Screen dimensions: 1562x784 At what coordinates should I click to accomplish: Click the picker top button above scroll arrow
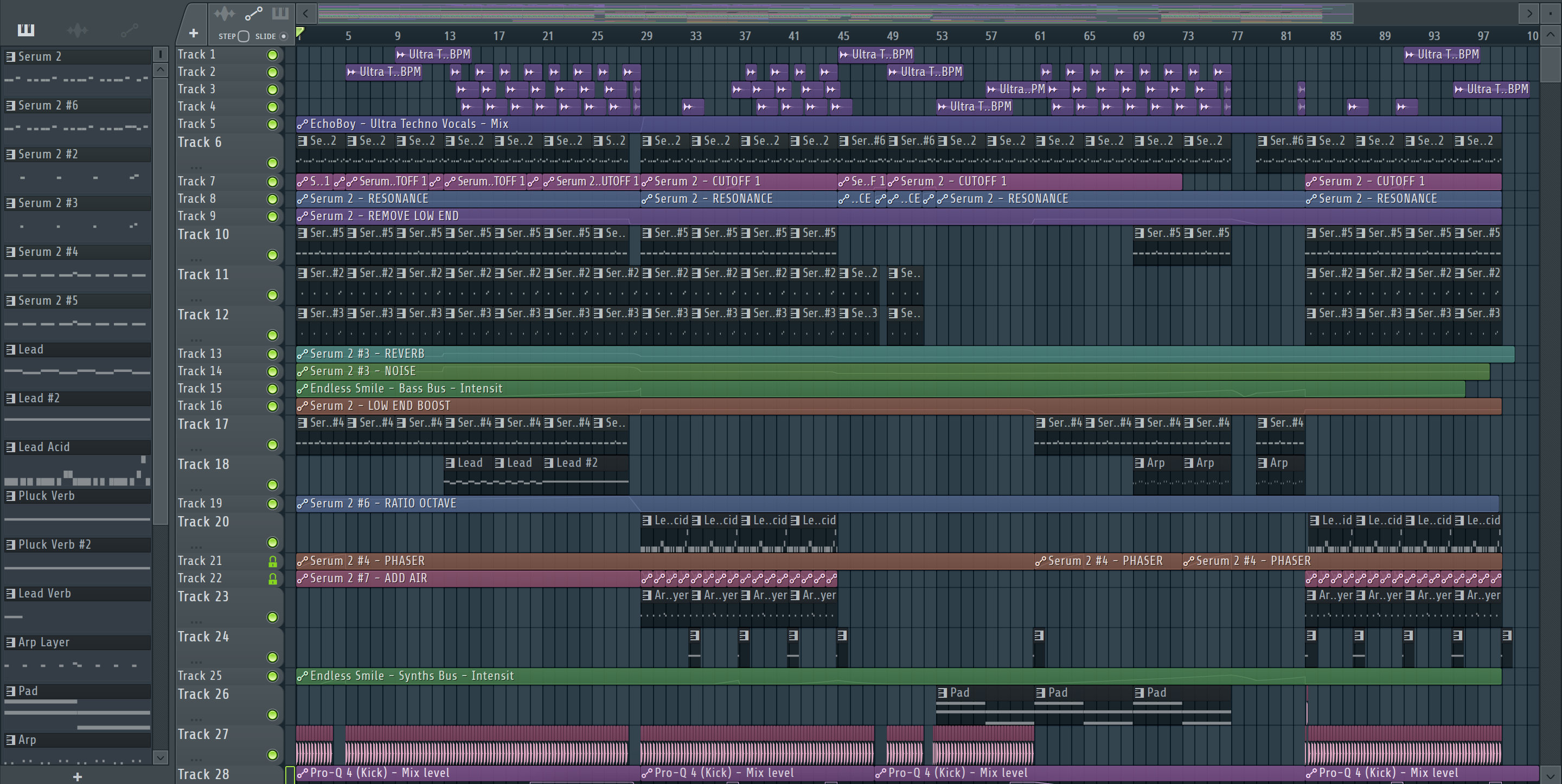point(160,55)
